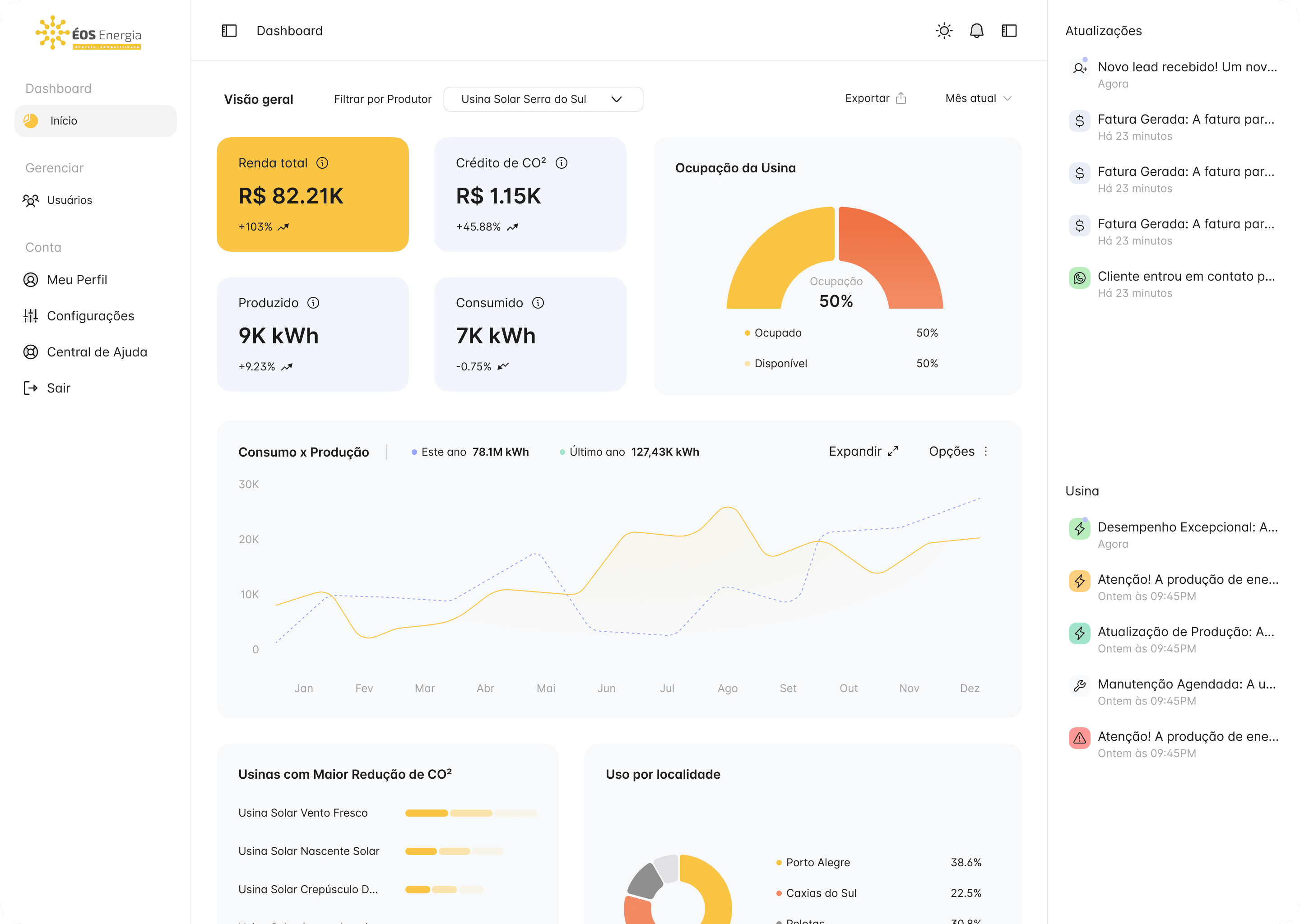Click the Ago label on chart axis
This screenshot has width=1300, height=924.
[727, 688]
